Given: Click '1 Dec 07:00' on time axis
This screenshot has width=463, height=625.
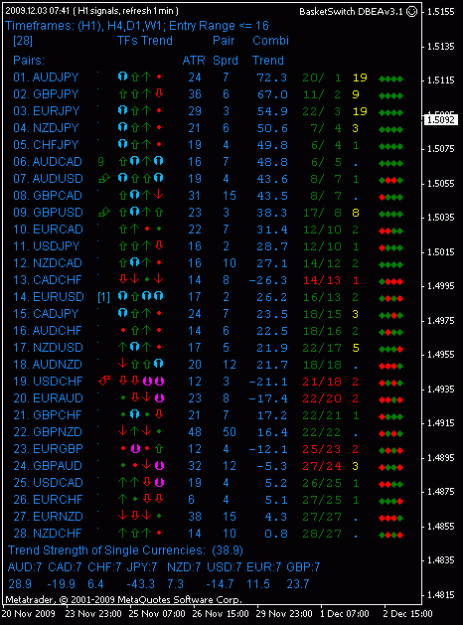Looking at the screenshot, I should tap(345, 613).
